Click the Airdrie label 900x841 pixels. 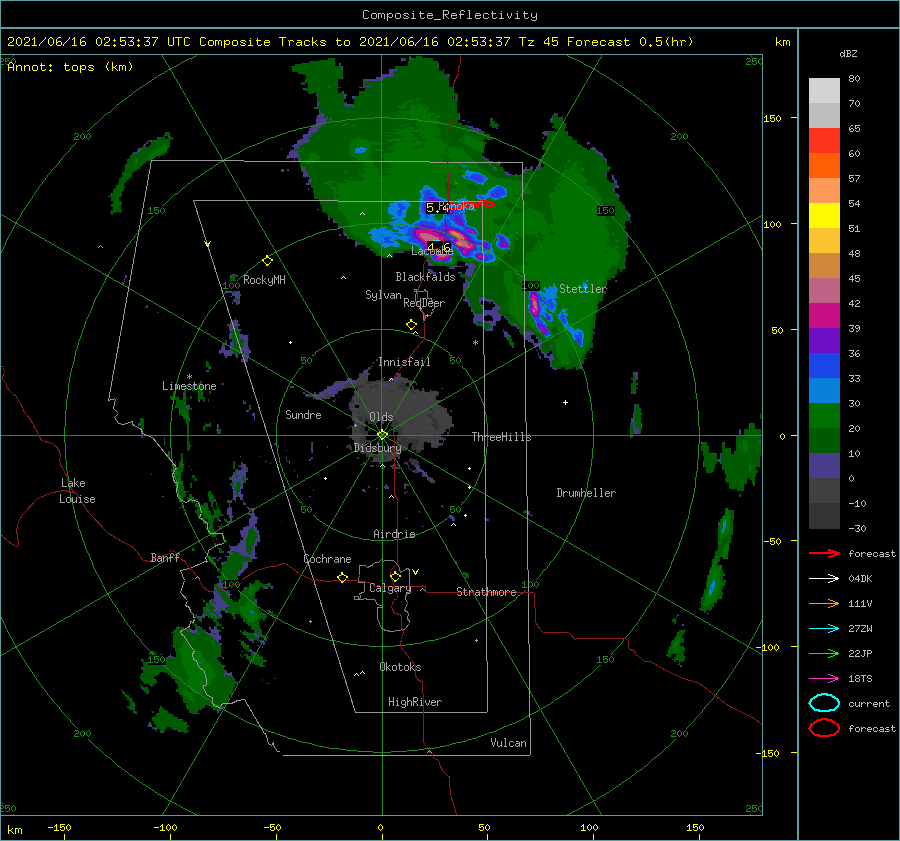(394, 534)
